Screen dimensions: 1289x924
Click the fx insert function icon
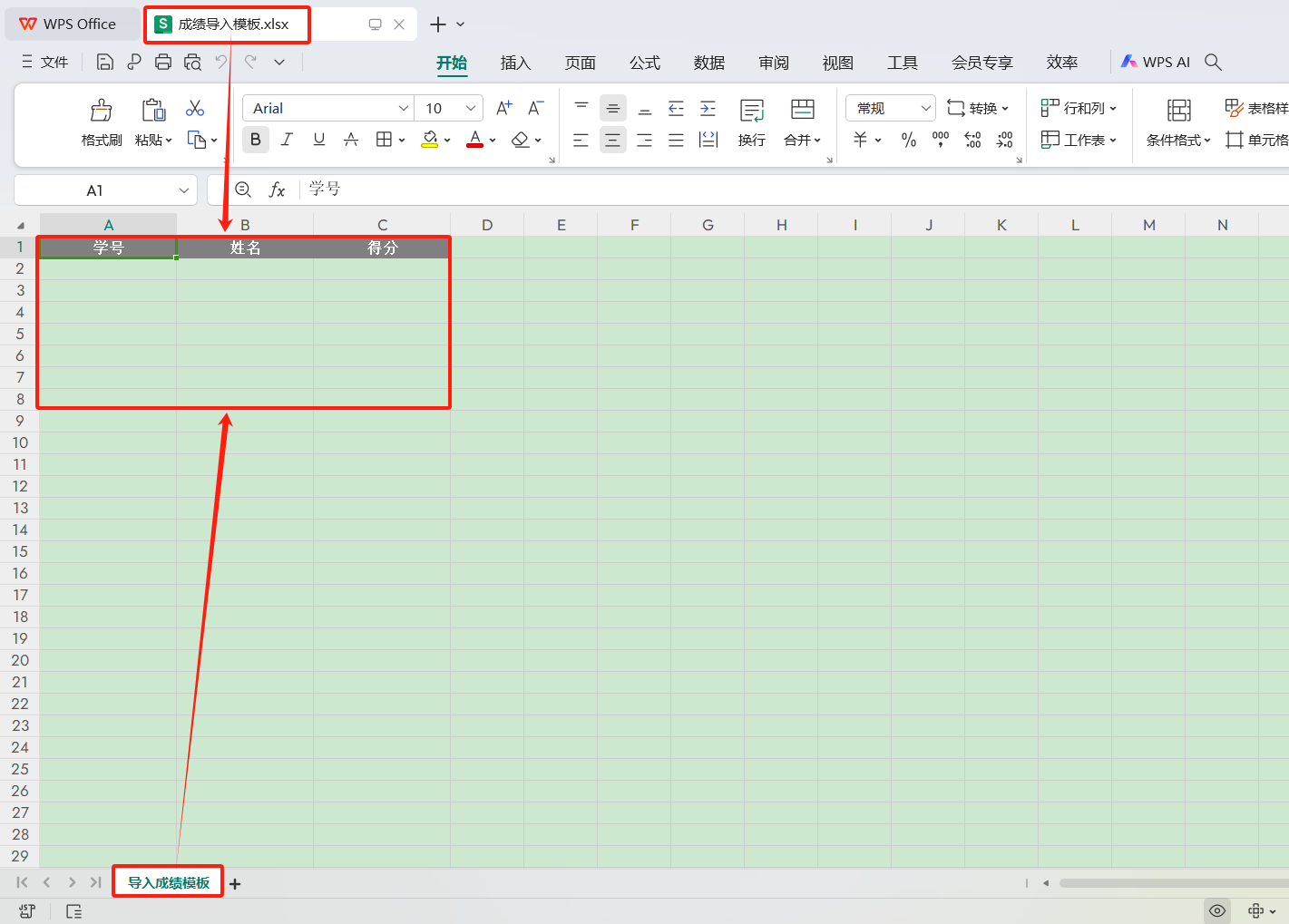click(x=277, y=190)
